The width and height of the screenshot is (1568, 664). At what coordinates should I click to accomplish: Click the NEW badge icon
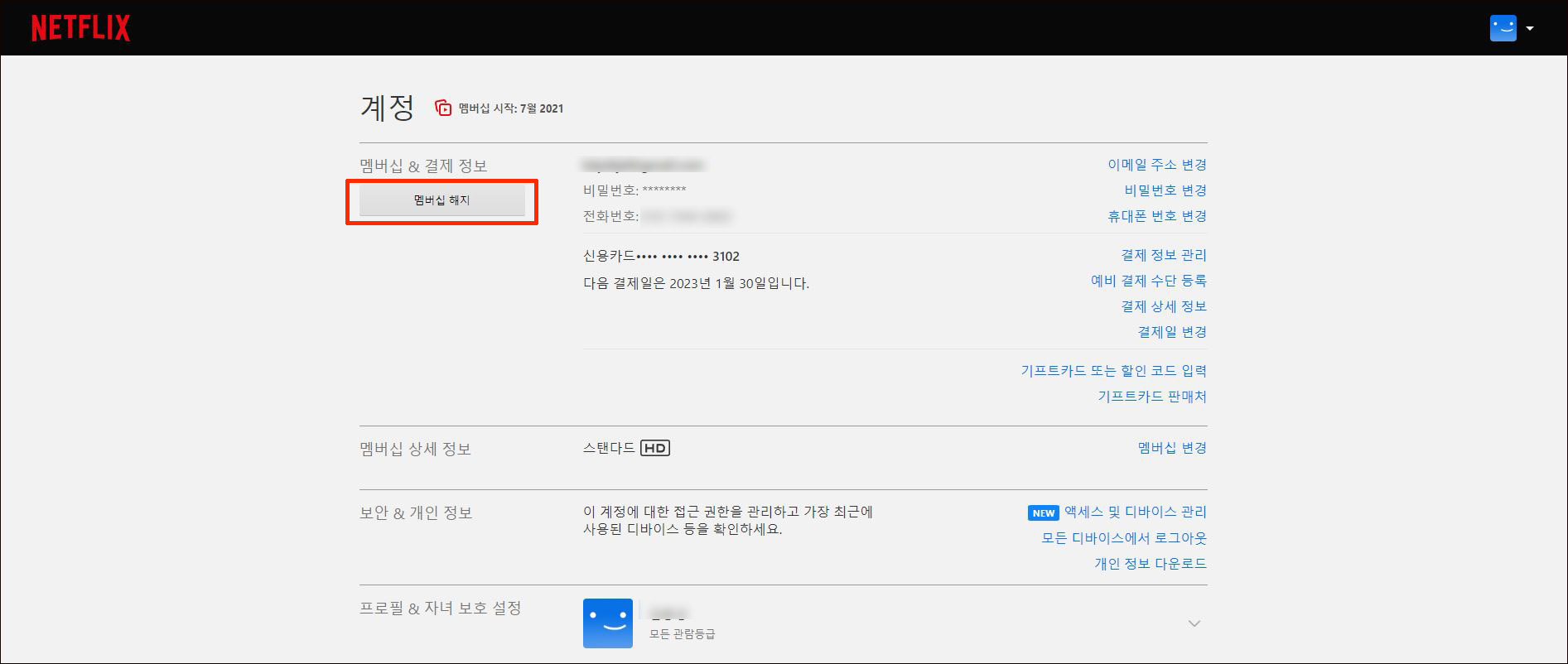(1043, 513)
